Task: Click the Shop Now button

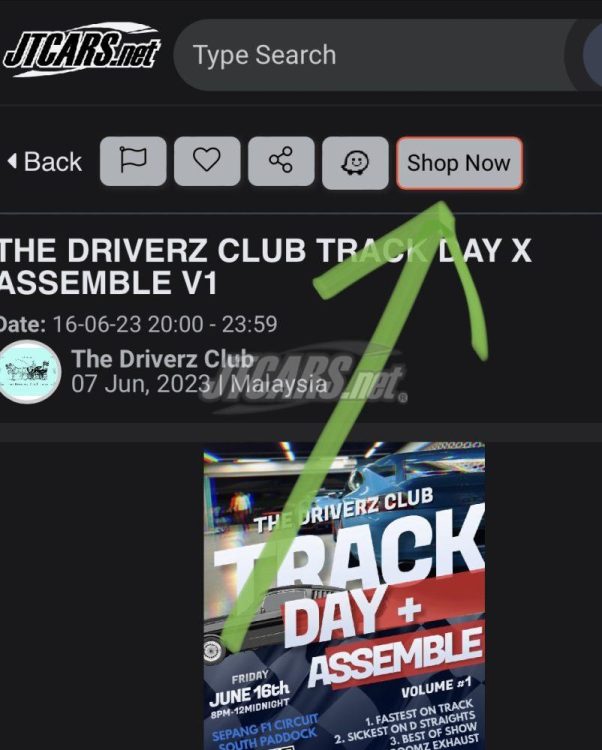Action: point(459,163)
